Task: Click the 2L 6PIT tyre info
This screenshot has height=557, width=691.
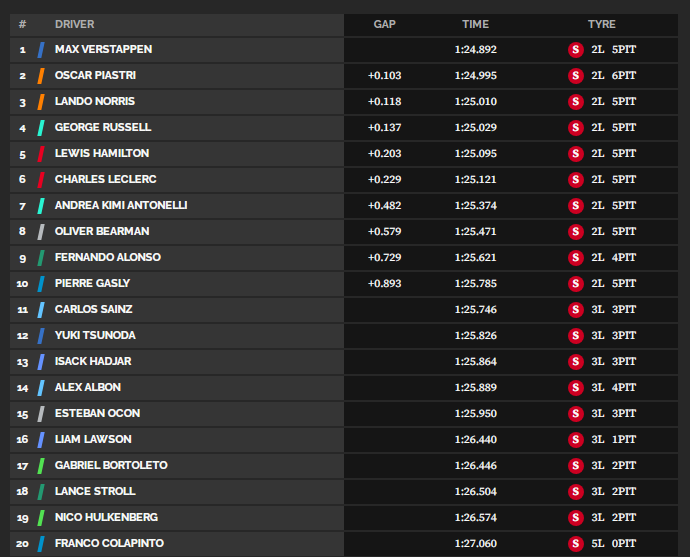Action: (x=613, y=75)
